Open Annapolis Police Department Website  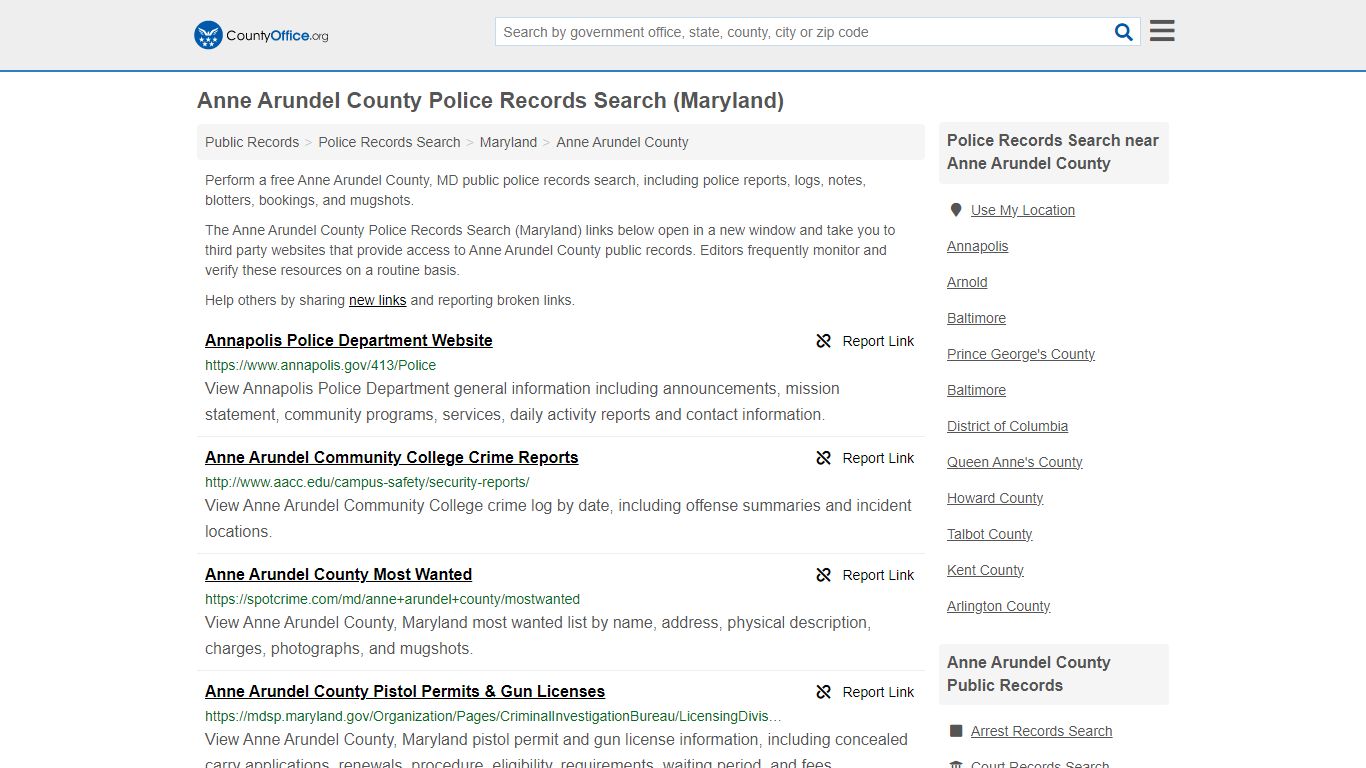[x=349, y=340]
